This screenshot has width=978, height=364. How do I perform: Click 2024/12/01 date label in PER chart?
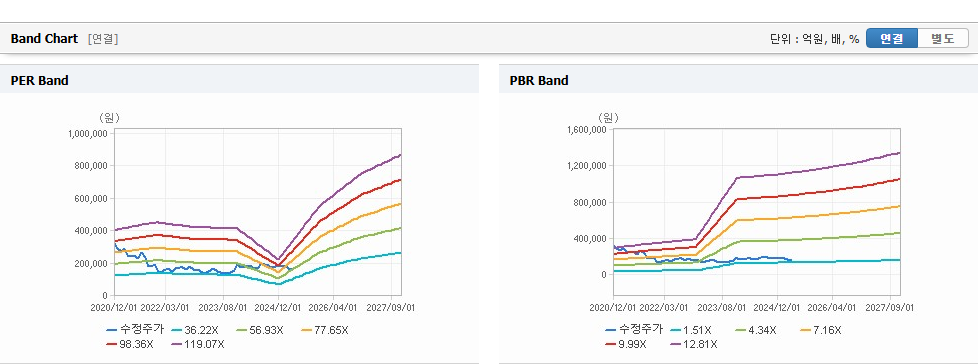pyautogui.click(x=278, y=307)
